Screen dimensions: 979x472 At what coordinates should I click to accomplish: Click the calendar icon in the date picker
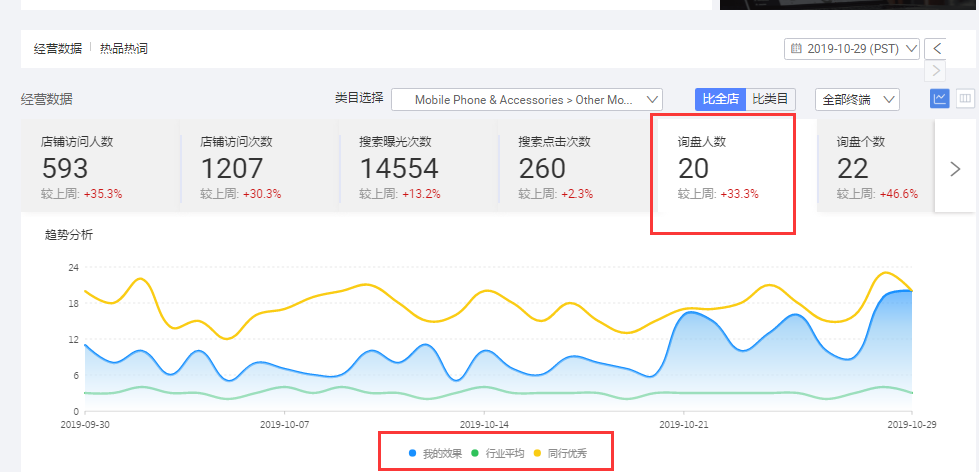pyautogui.click(x=796, y=48)
